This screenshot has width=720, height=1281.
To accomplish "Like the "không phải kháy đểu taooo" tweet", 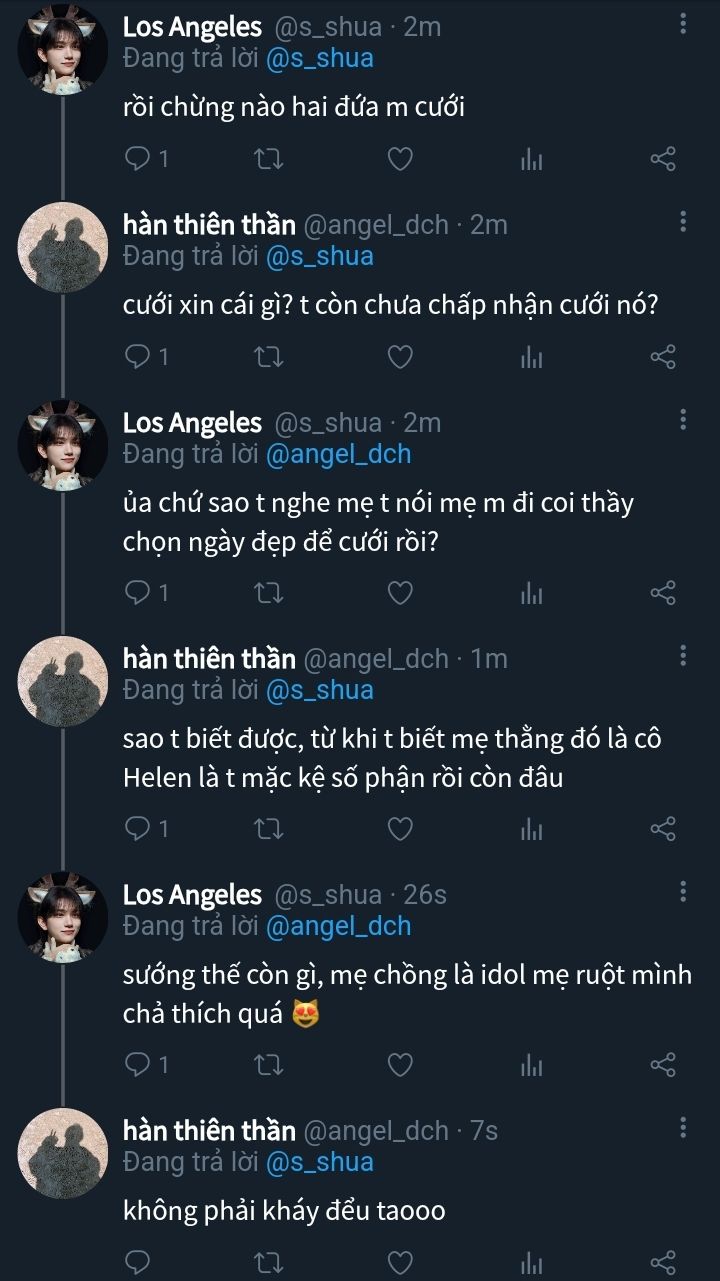I will [x=400, y=1262].
